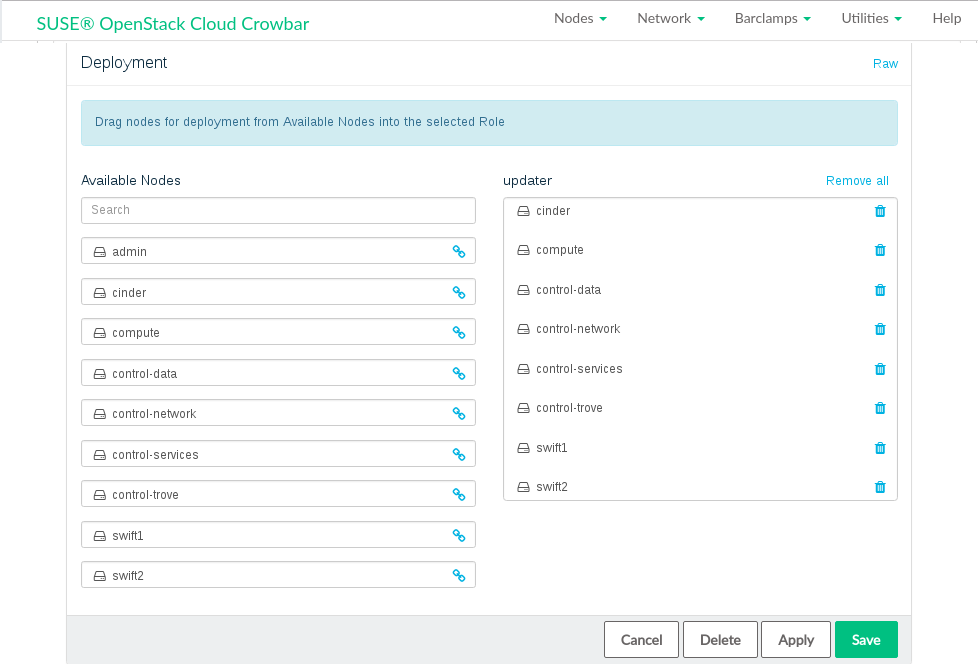Viewport: 978px width, 664px height.
Task: Click link icon next to control-trove node
Action: click(459, 495)
